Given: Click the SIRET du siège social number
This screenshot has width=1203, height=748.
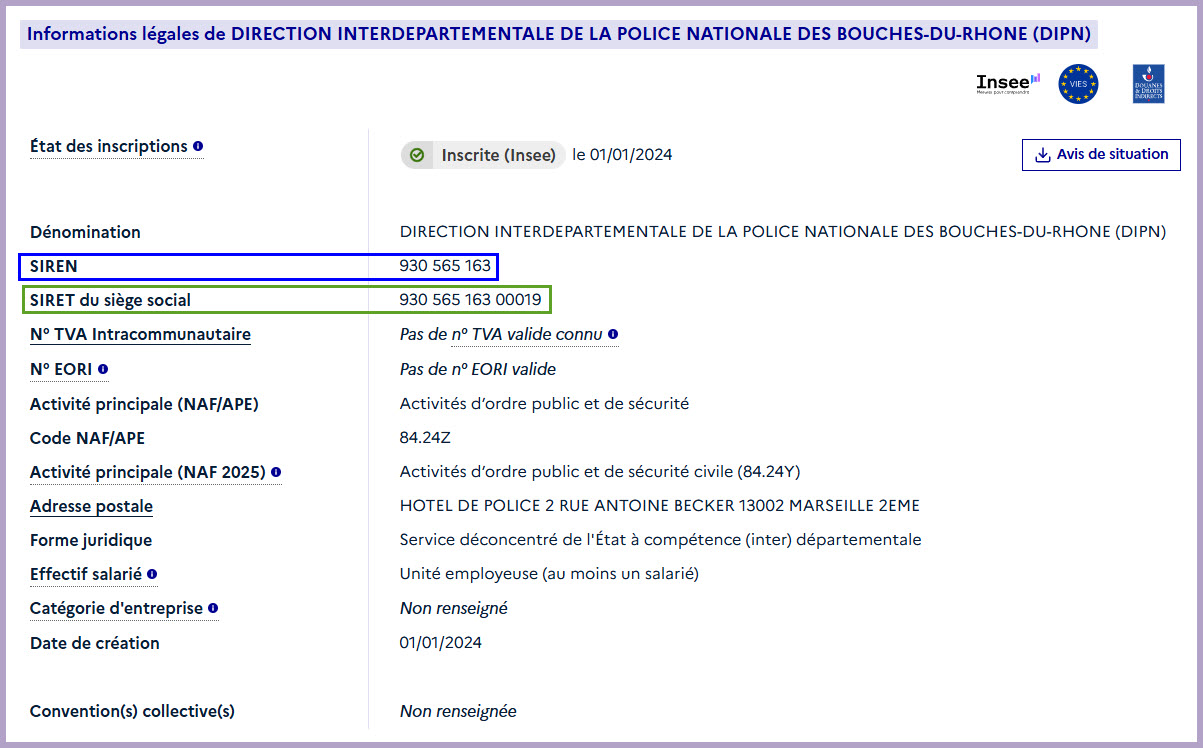Looking at the screenshot, I should coord(470,300).
